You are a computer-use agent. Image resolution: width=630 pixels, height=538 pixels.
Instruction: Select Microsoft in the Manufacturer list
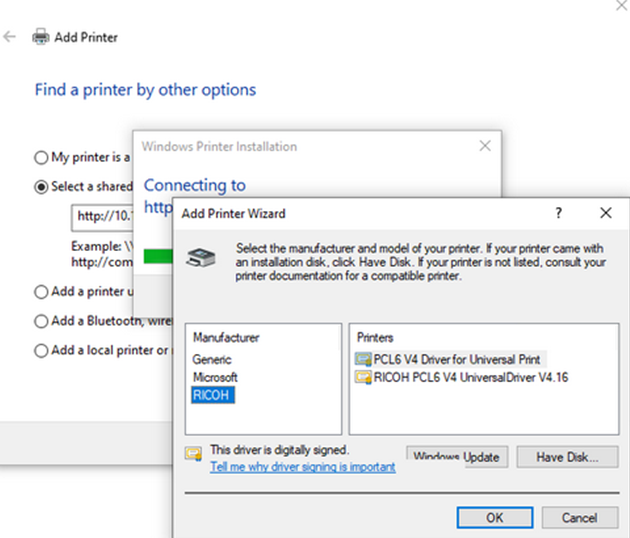coord(215,377)
